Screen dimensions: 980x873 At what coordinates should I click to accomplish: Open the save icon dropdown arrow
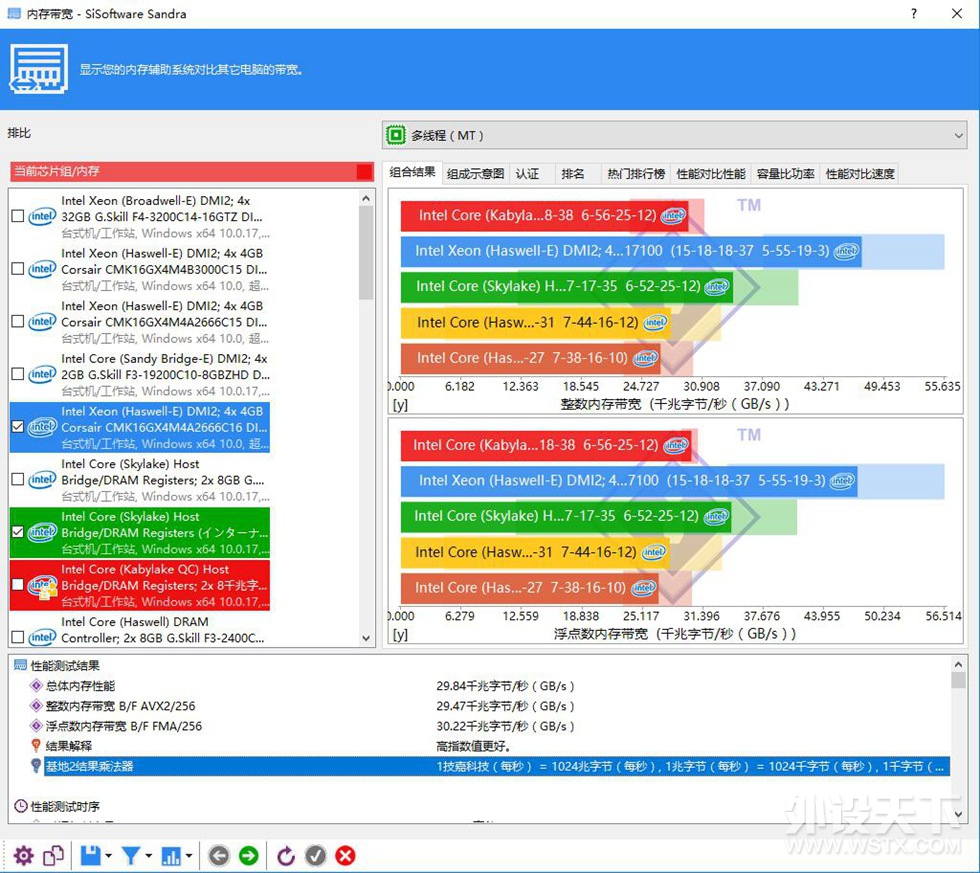[108, 856]
